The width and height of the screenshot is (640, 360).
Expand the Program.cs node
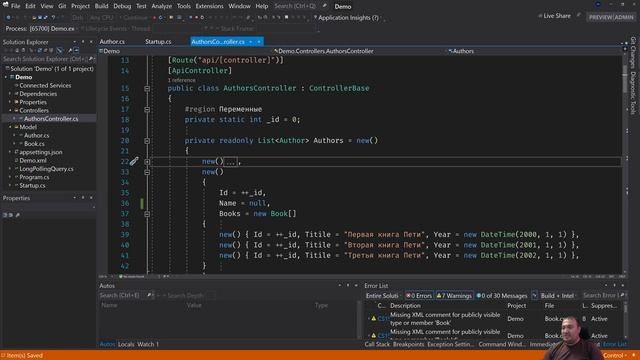tap(10, 177)
